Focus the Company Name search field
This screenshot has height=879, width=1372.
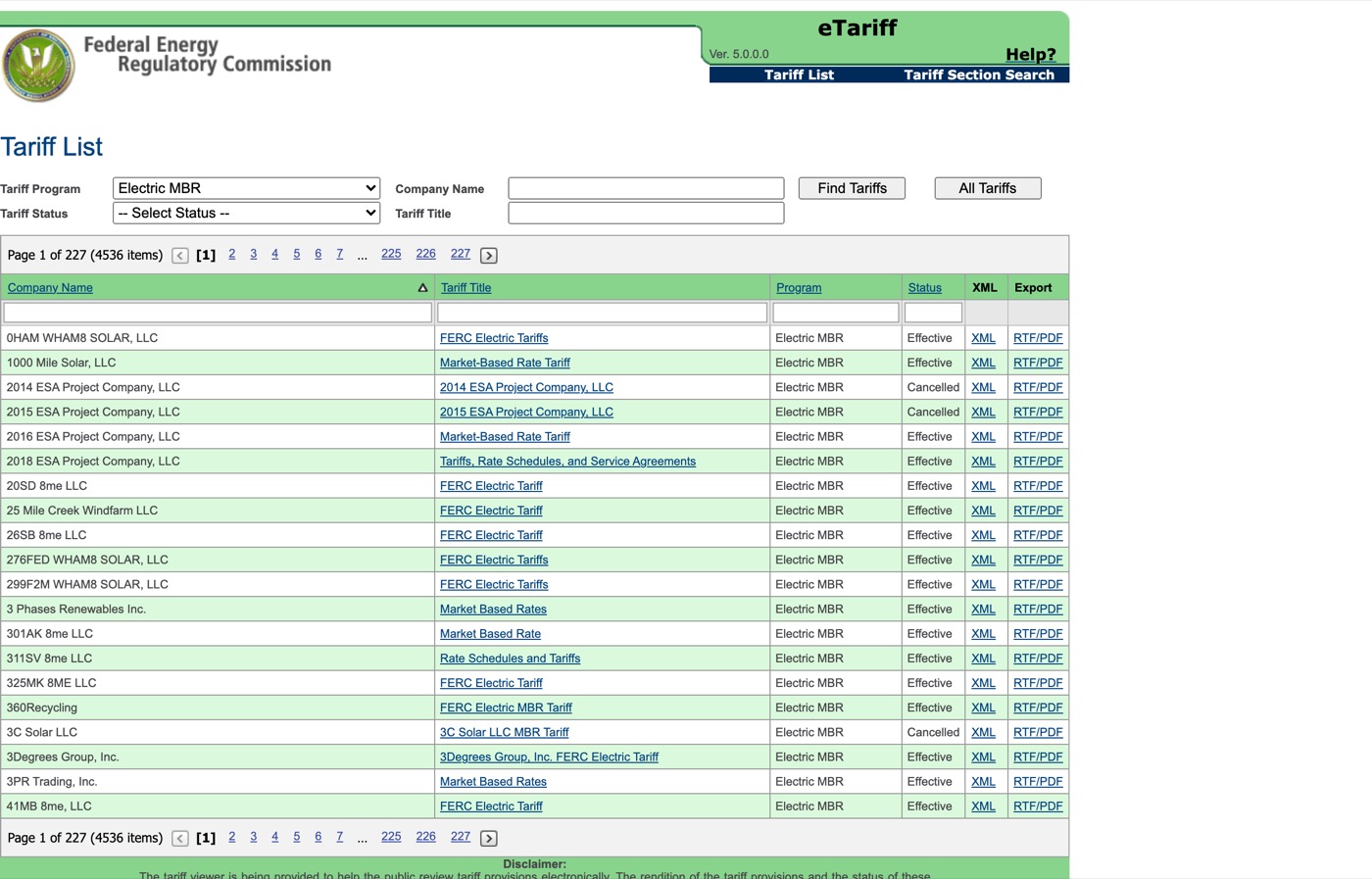646,188
